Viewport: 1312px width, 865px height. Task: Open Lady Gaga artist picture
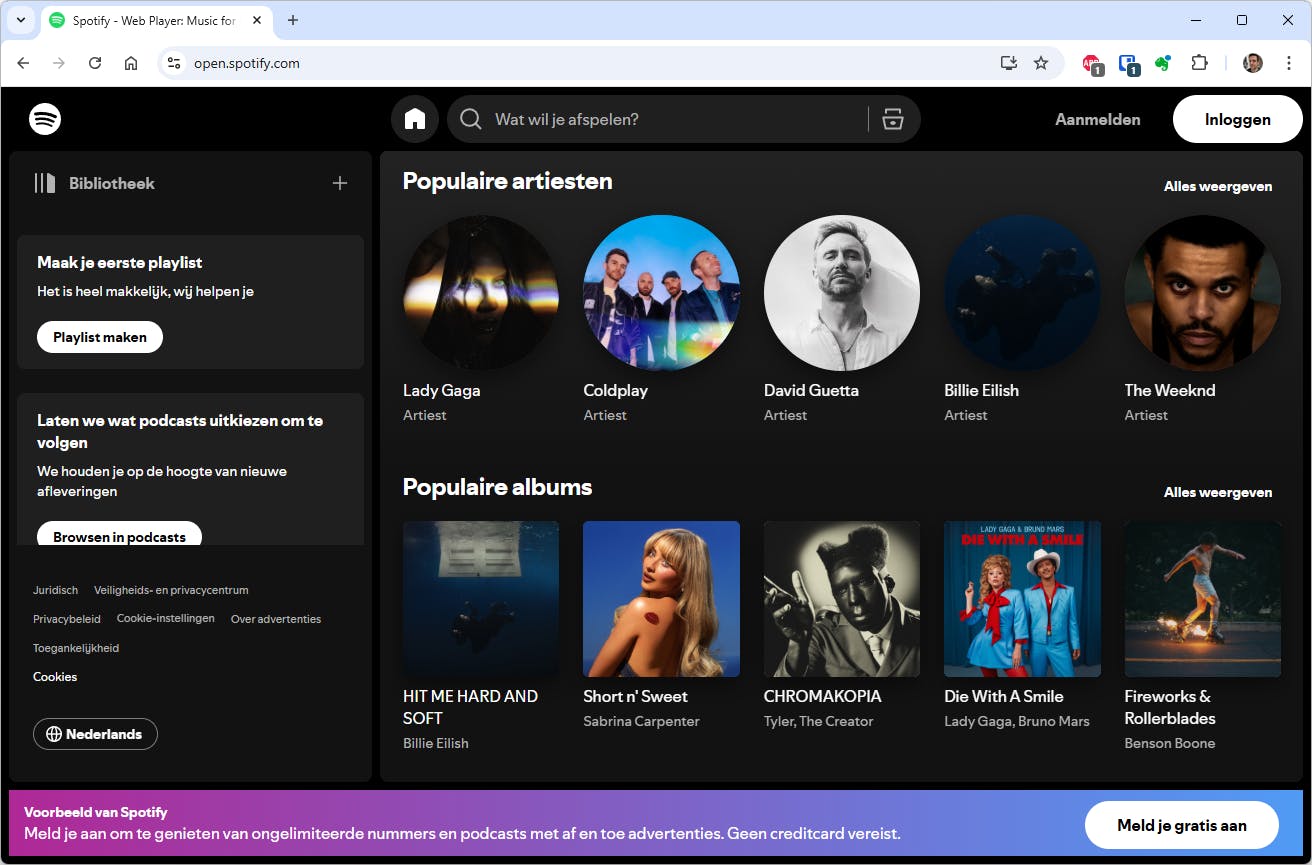pos(481,293)
